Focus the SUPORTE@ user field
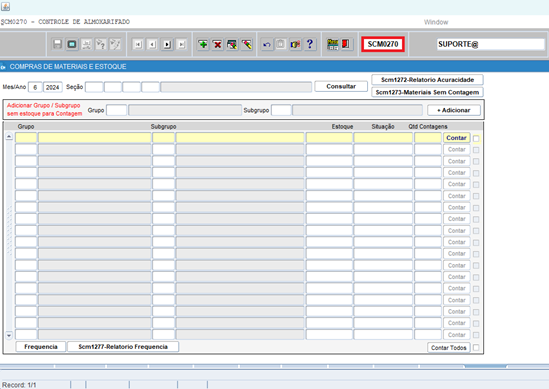The width and height of the screenshot is (549, 389). pyautogui.click(x=491, y=44)
